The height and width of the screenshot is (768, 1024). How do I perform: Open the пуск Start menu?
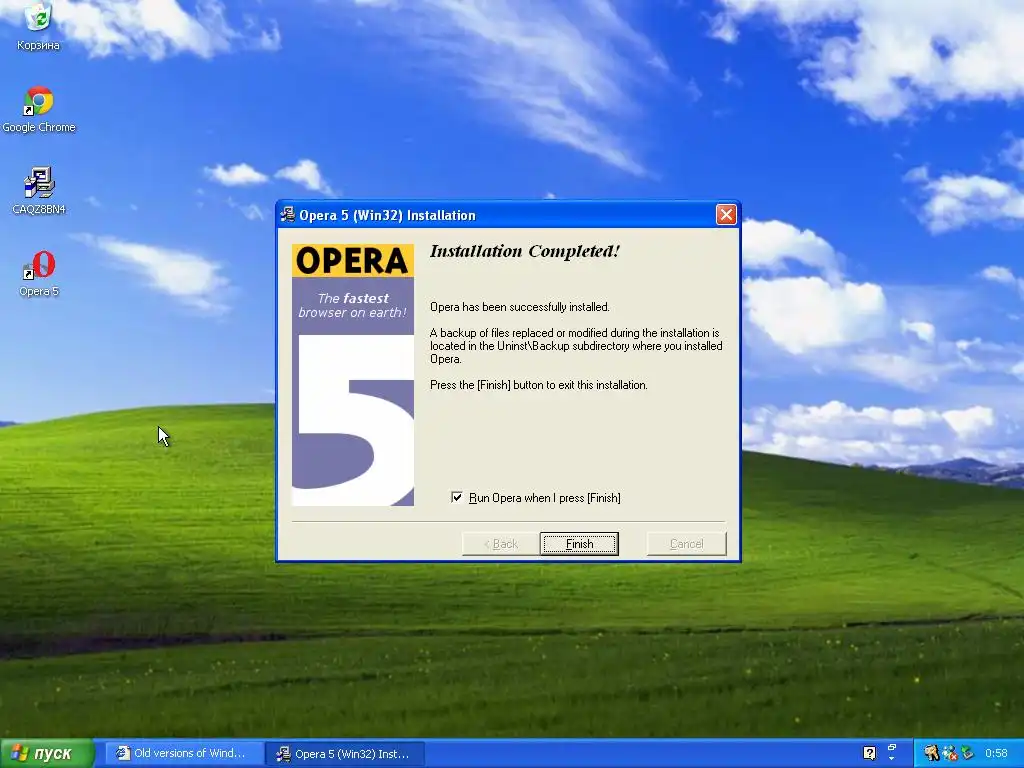pyautogui.click(x=47, y=754)
